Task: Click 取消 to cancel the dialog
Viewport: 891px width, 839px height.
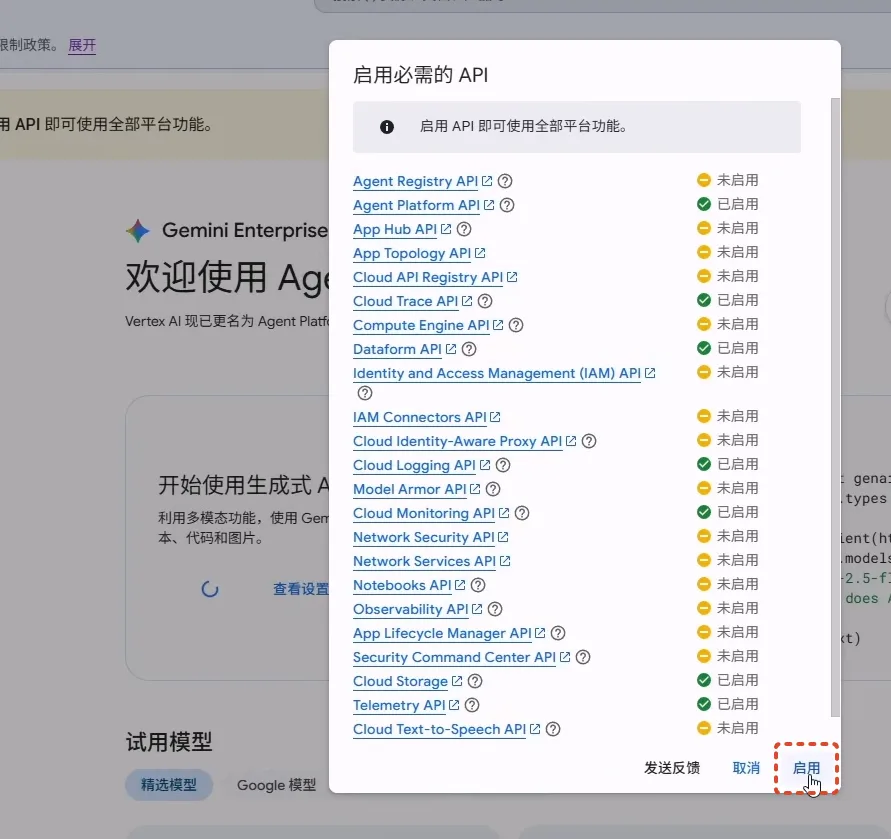Action: pyautogui.click(x=746, y=769)
